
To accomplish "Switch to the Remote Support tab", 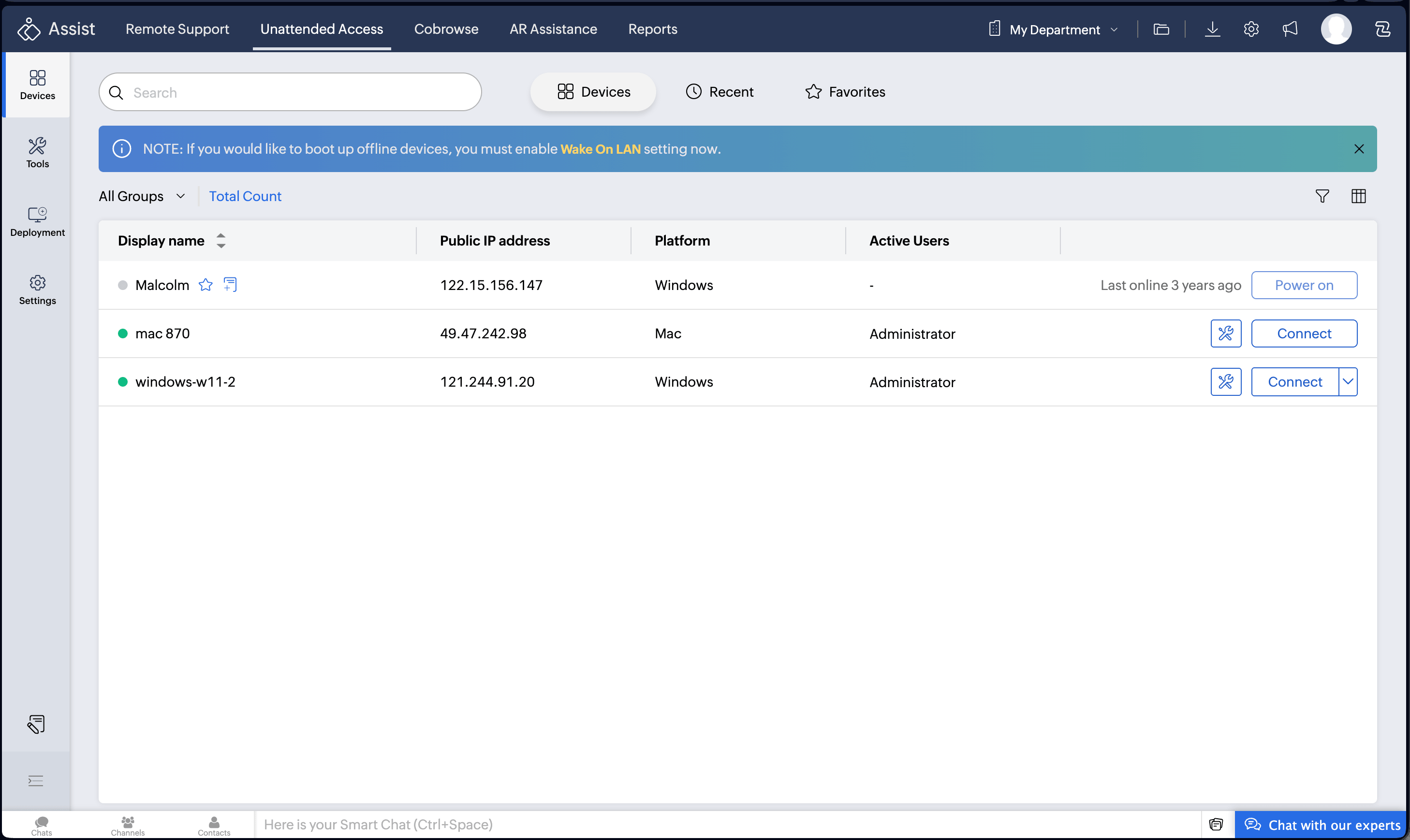I will coord(177,29).
